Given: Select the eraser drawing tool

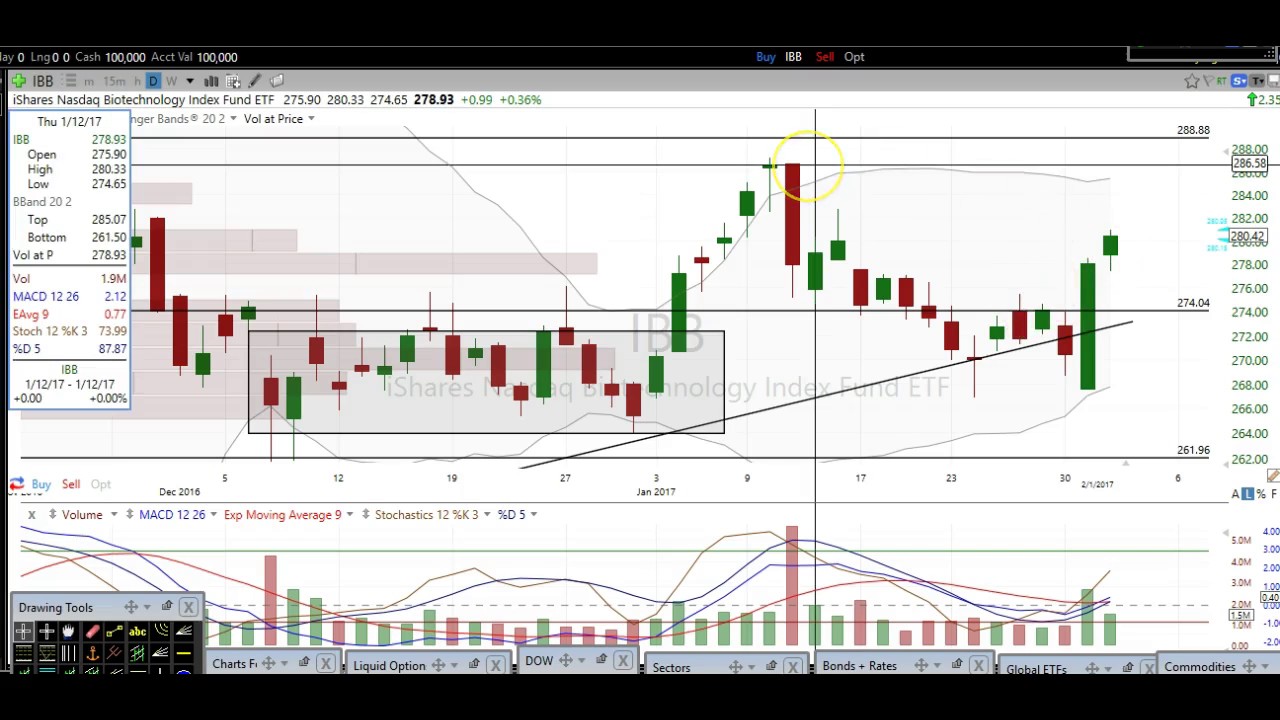Looking at the screenshot, I should [92, 631].
